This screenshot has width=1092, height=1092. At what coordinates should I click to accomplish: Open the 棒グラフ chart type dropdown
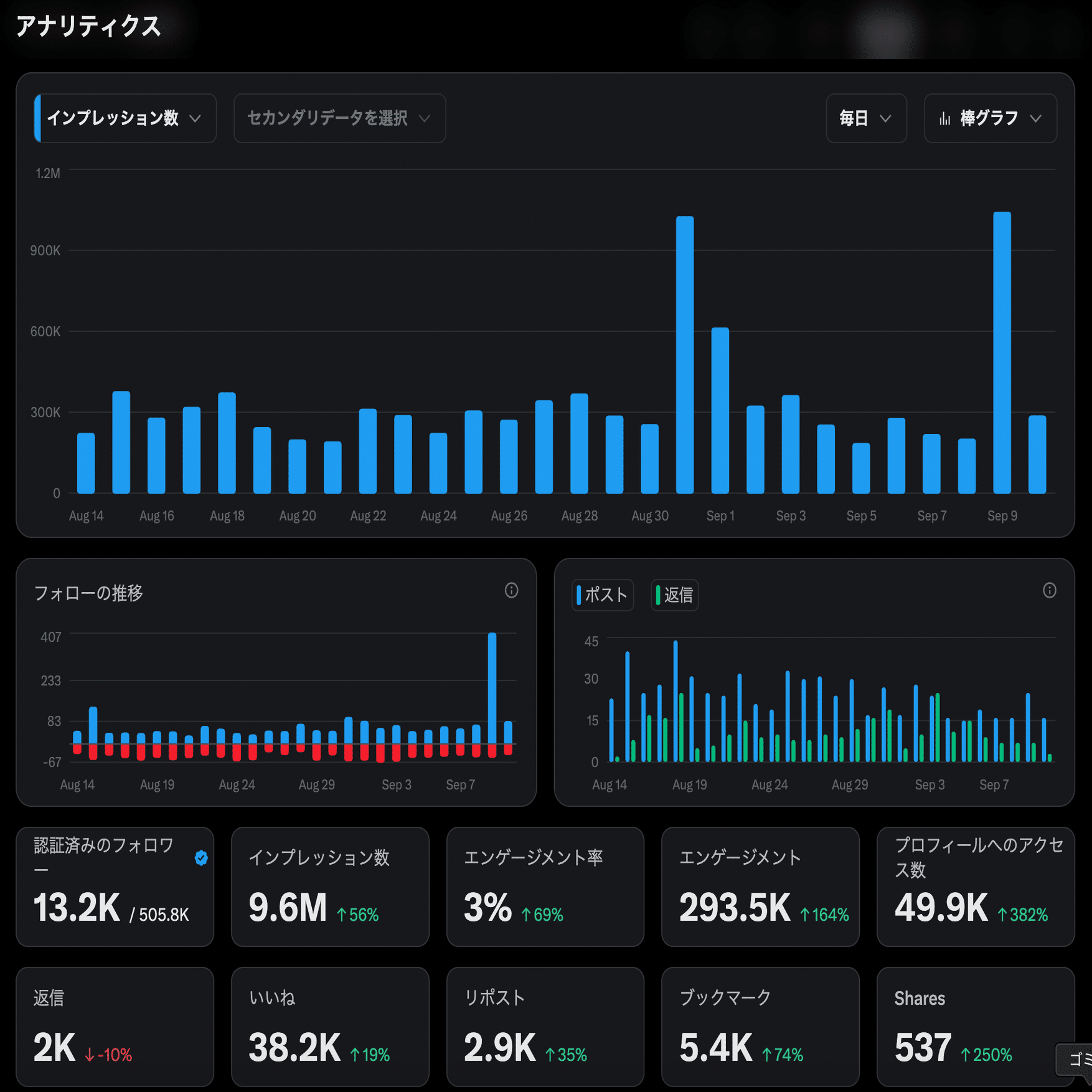tap(990, 118)
